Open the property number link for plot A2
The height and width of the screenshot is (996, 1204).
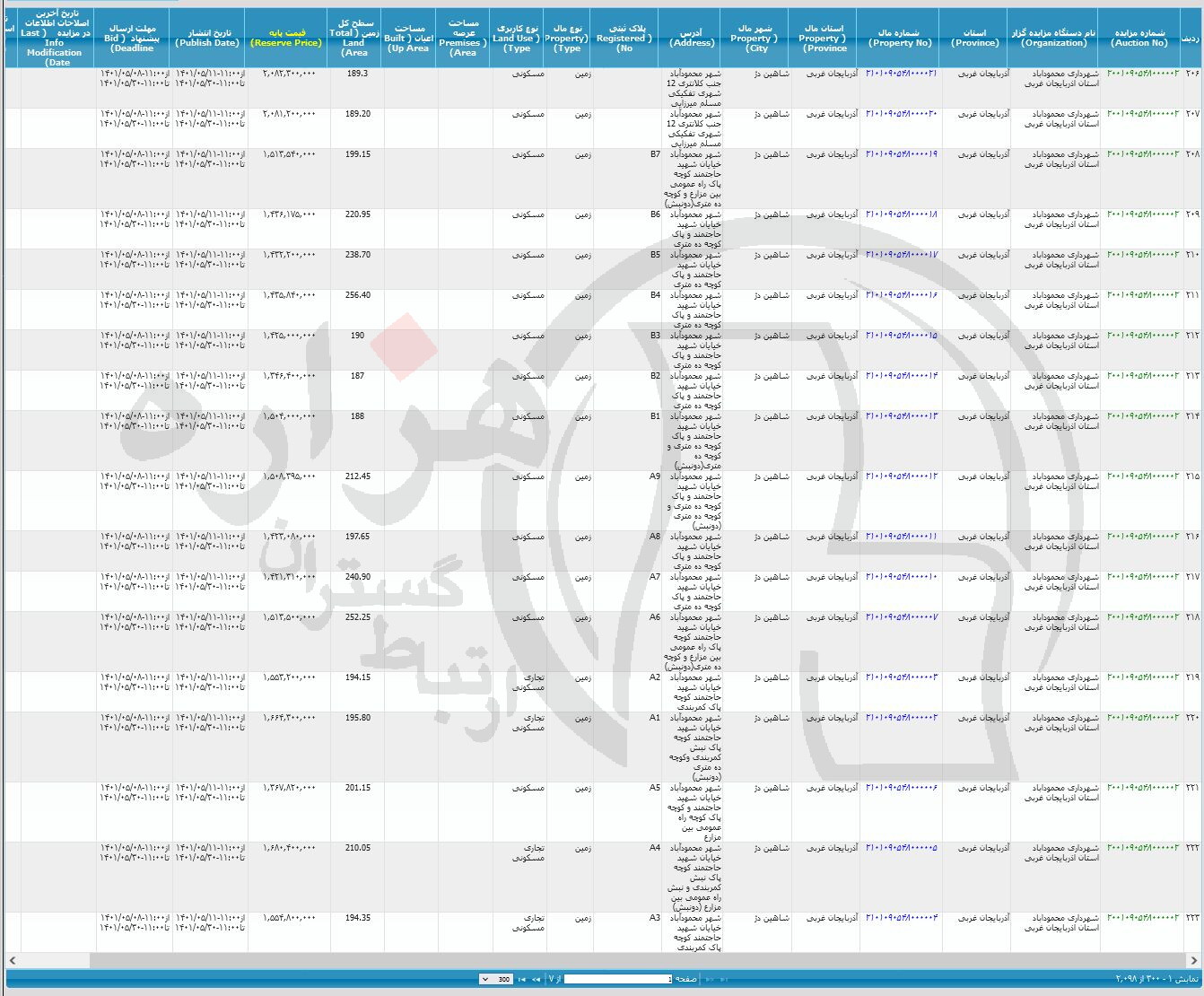(901, 677)
